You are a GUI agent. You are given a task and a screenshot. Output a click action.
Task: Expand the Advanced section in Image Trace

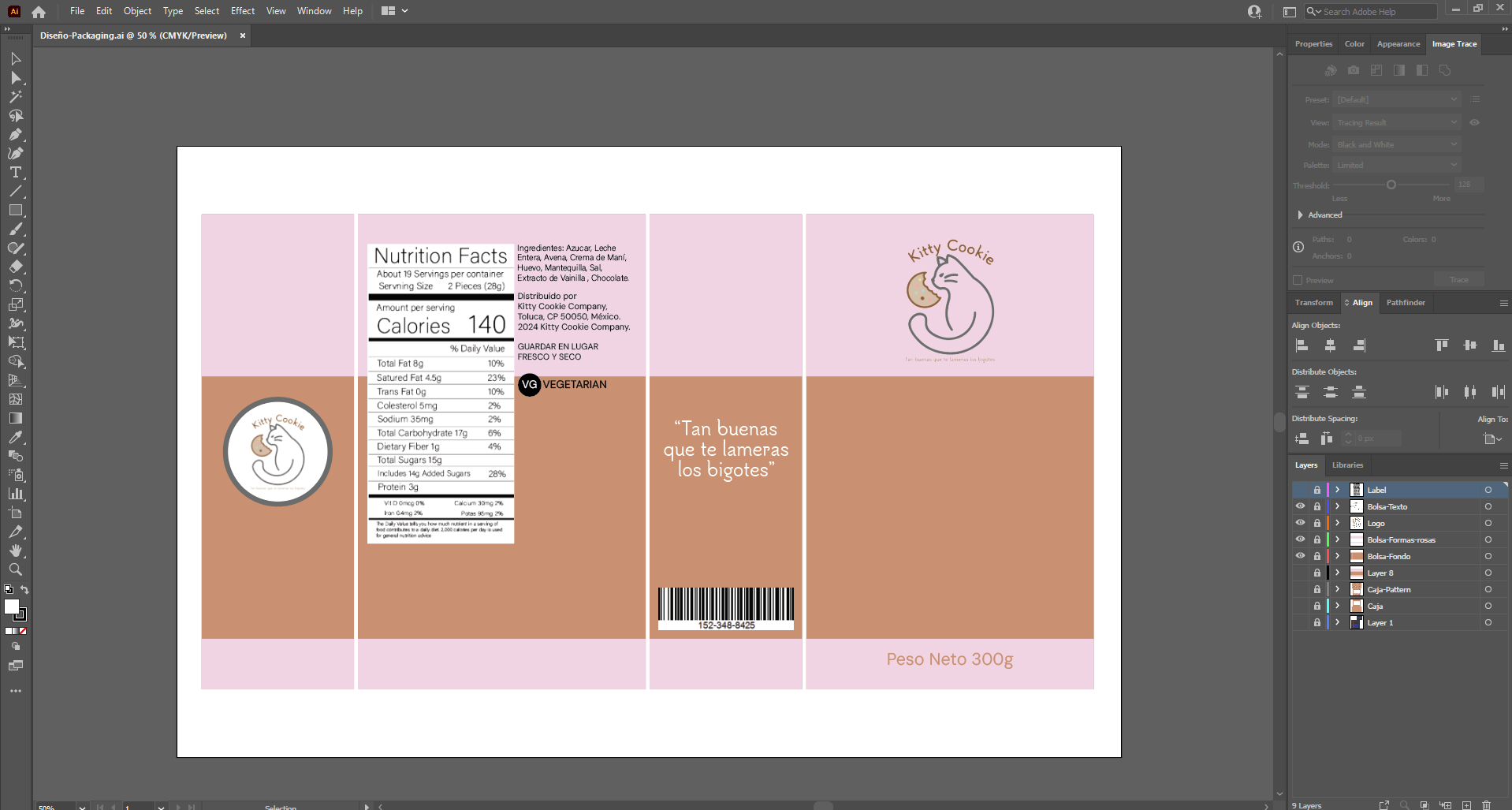1300,215
